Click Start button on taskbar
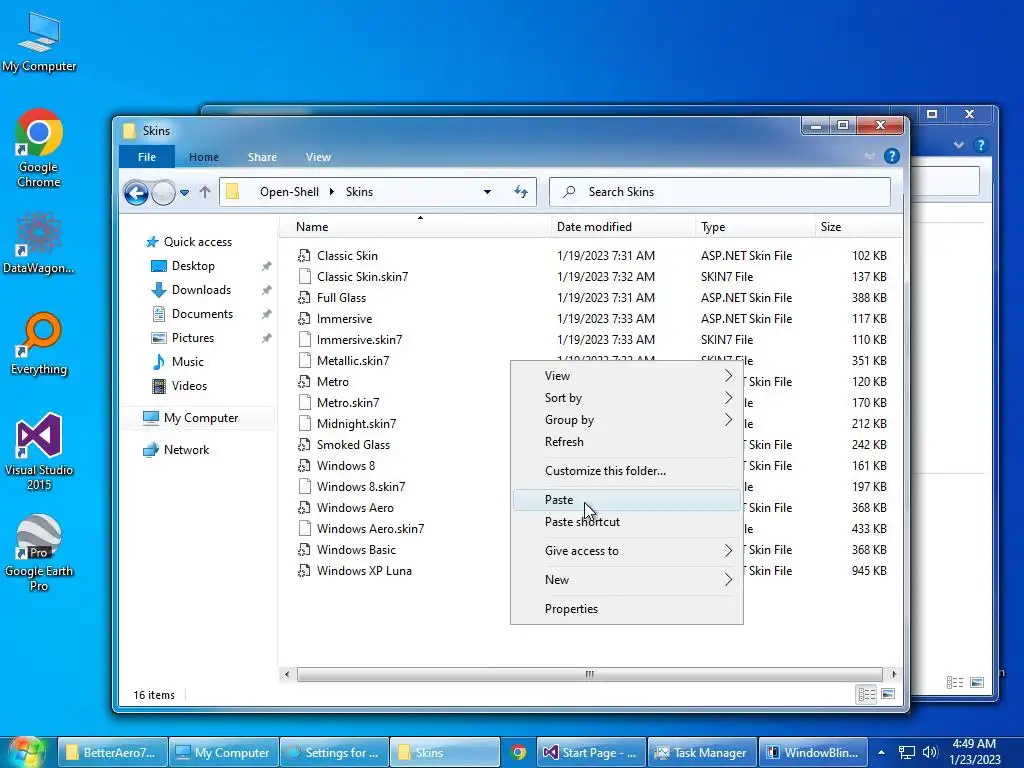 (x=25, y=752)
